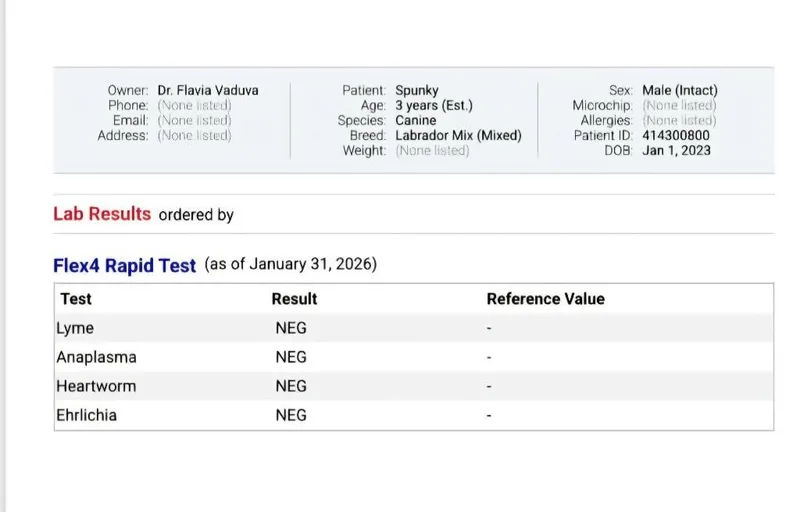
Task: Click the Flex4 Rapid Test title
Action: click(x=124, y=266)
